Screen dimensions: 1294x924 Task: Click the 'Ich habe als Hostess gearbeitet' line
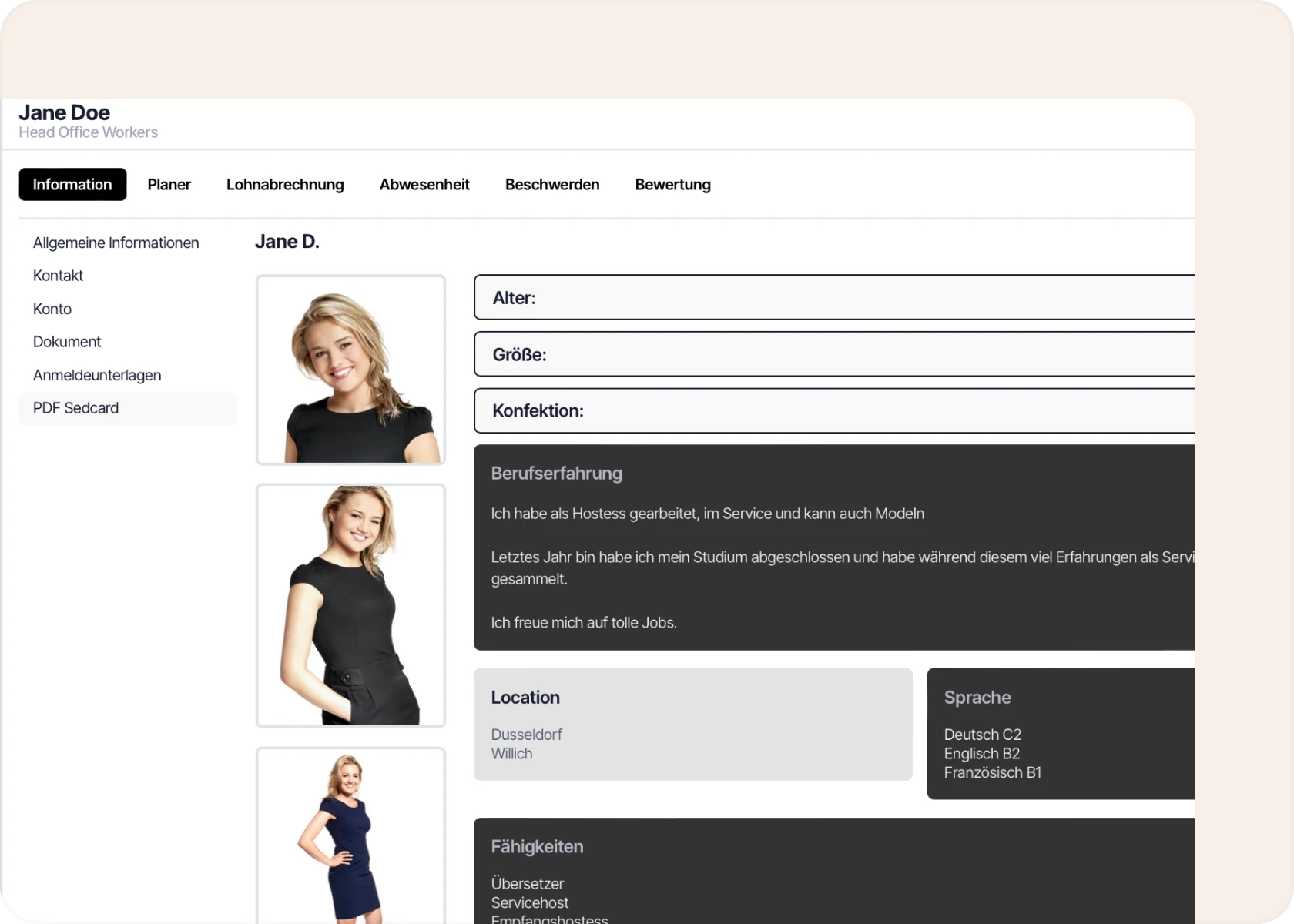[x=708, y=514]
